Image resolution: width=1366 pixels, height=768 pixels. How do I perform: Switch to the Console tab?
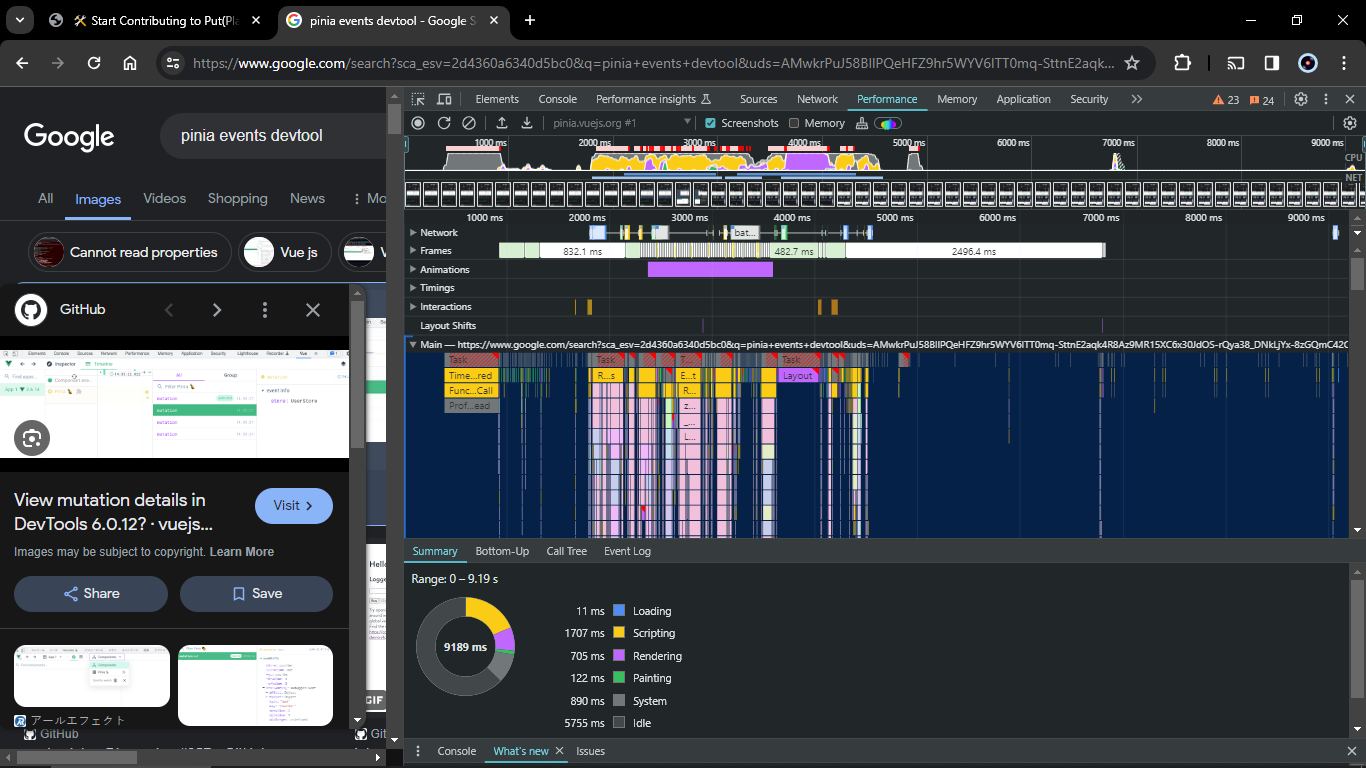(x=558, y=99)
